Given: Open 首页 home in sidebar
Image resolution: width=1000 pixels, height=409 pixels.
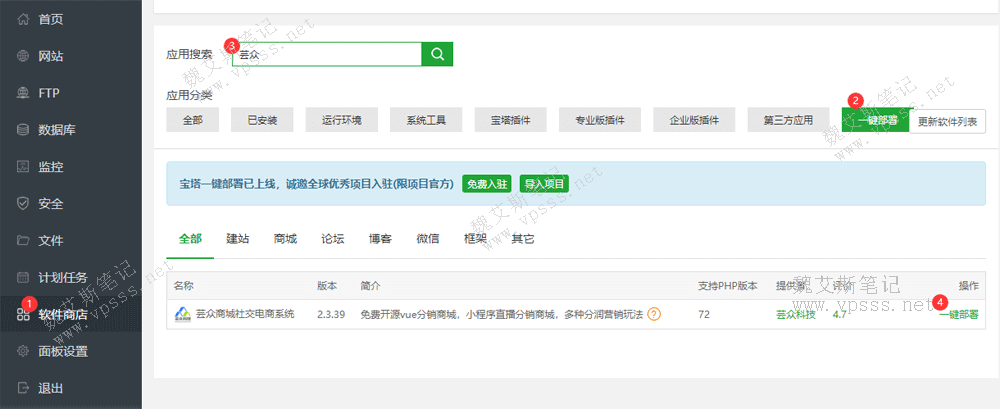Looking at the screenshot, I should 51,19.
